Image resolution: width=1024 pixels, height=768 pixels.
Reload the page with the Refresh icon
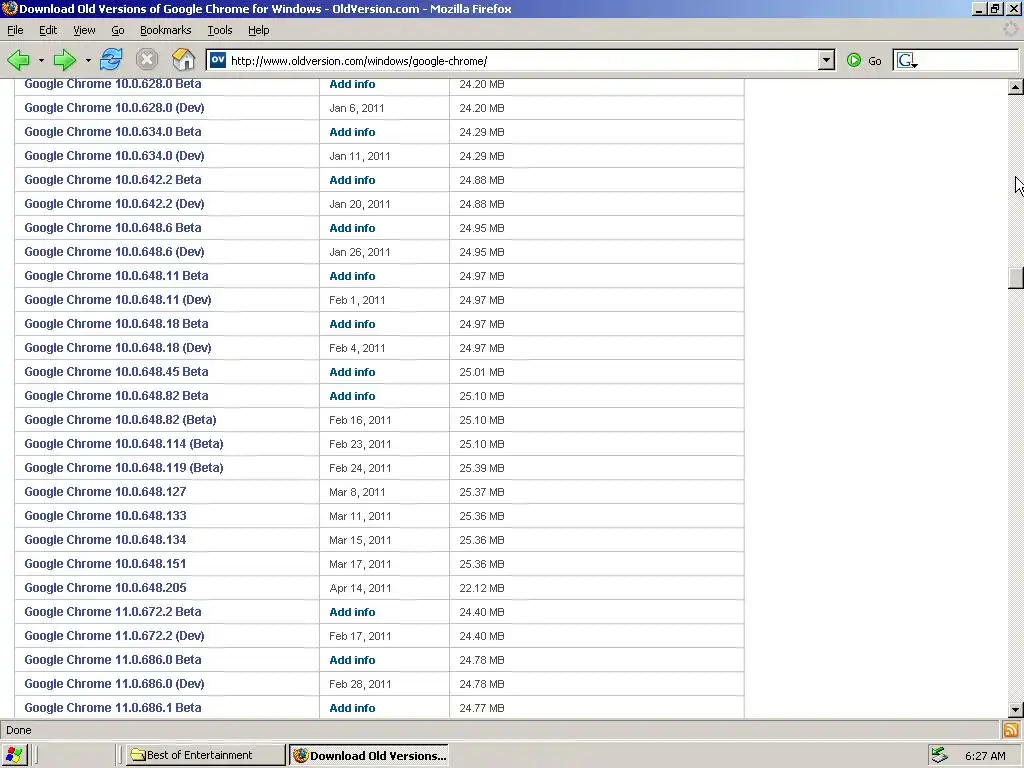coord(111,60)
